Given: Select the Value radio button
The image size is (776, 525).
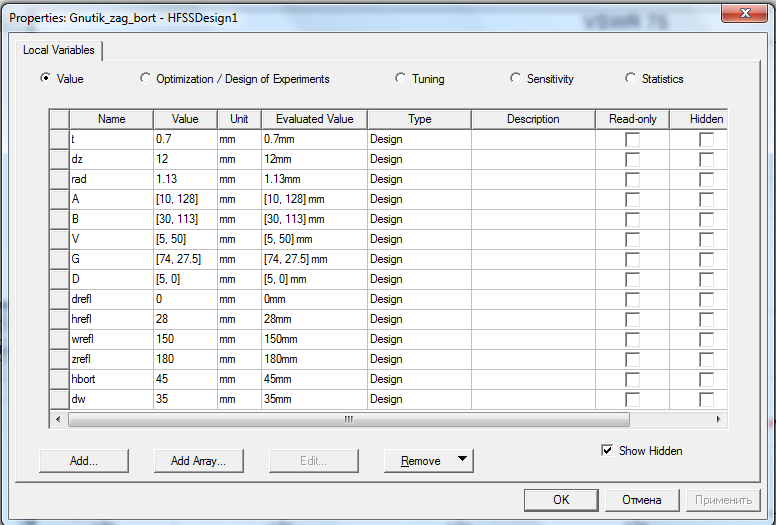Looking at the screenshot, I should tap(45, 78).
